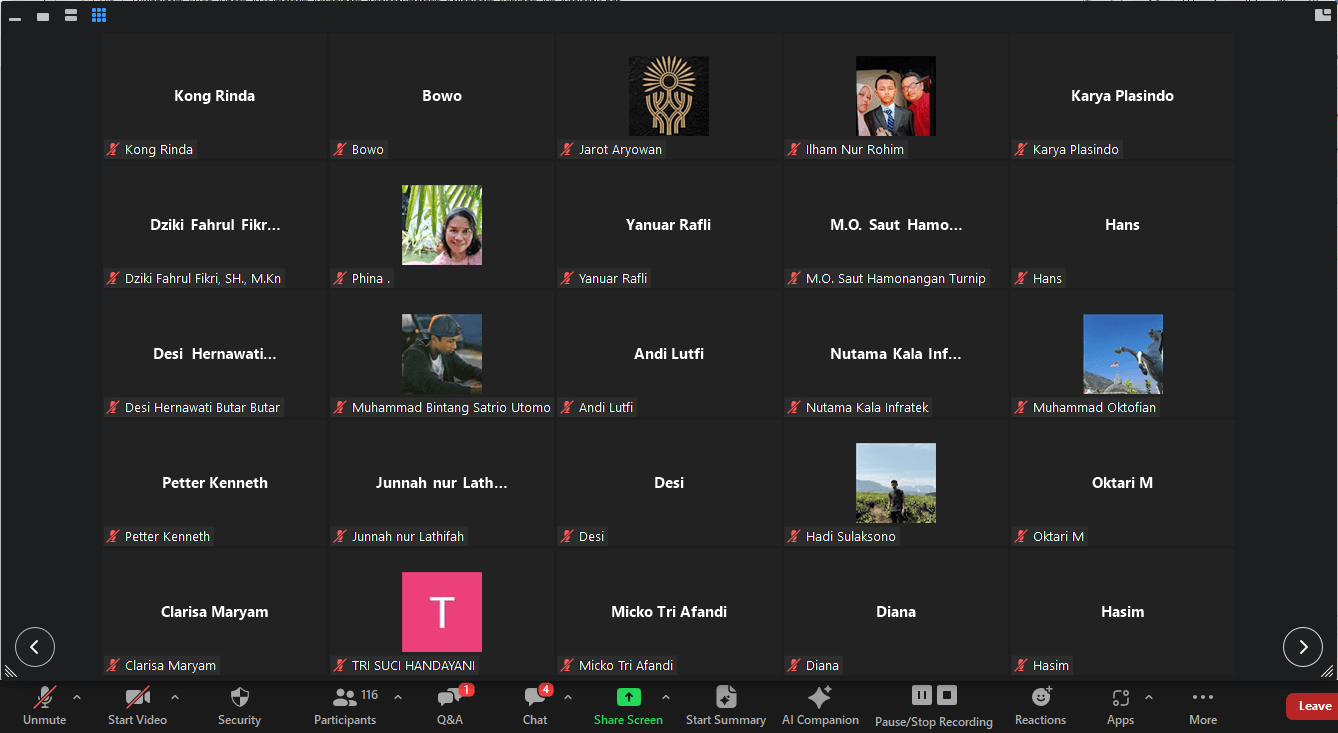Image resolution: width=1338 pixels, height=733 pixels.
Task: Expand video options arrow beside Start Video
Action: tap(175, 697)
